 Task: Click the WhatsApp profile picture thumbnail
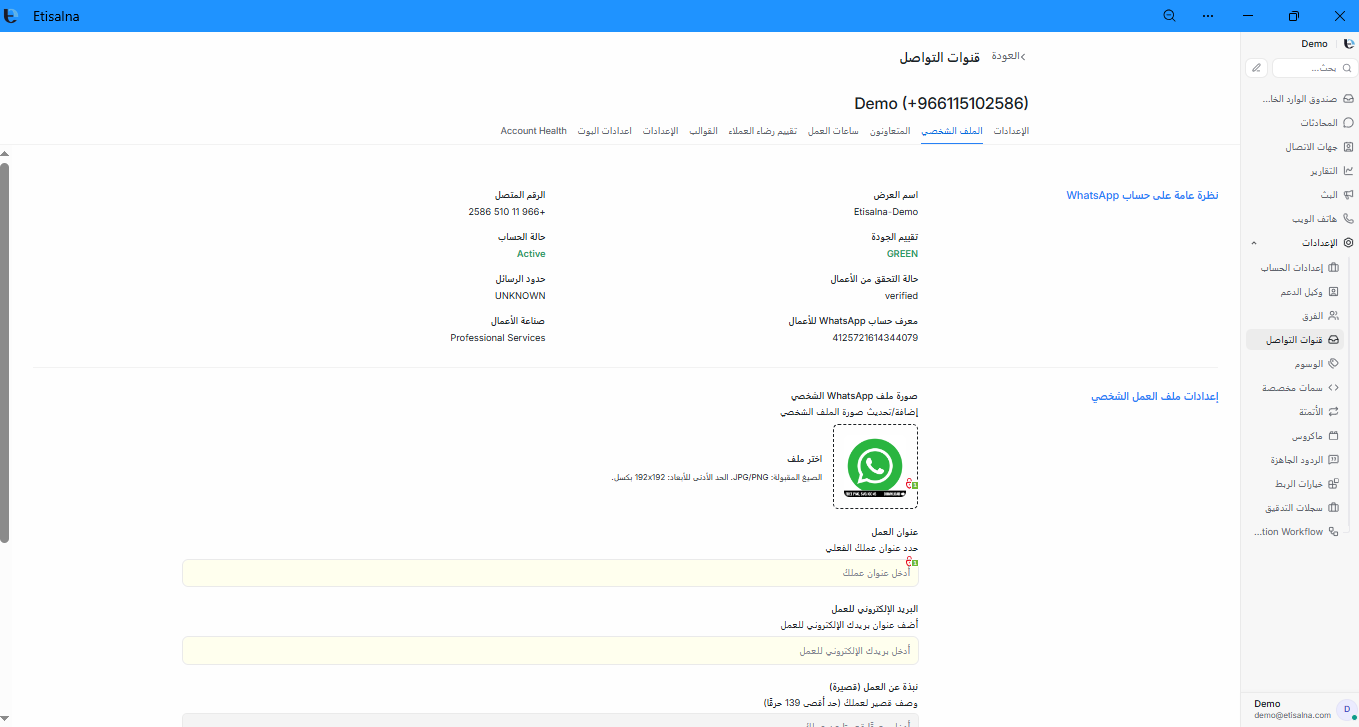tap(875, 466)
